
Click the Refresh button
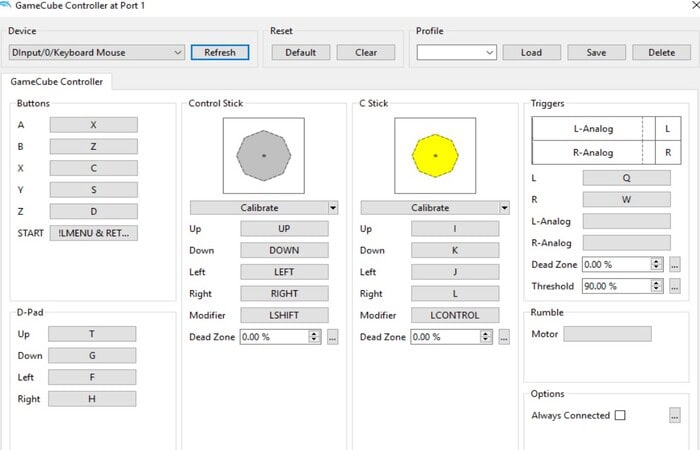(x=220, y=53)
